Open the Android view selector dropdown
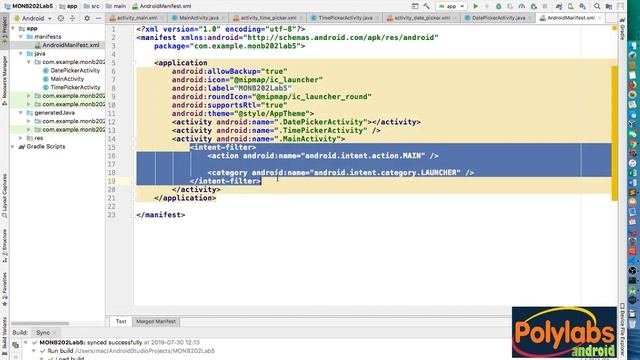The height and width of the screenshot is (360, 640). [33, 18]
